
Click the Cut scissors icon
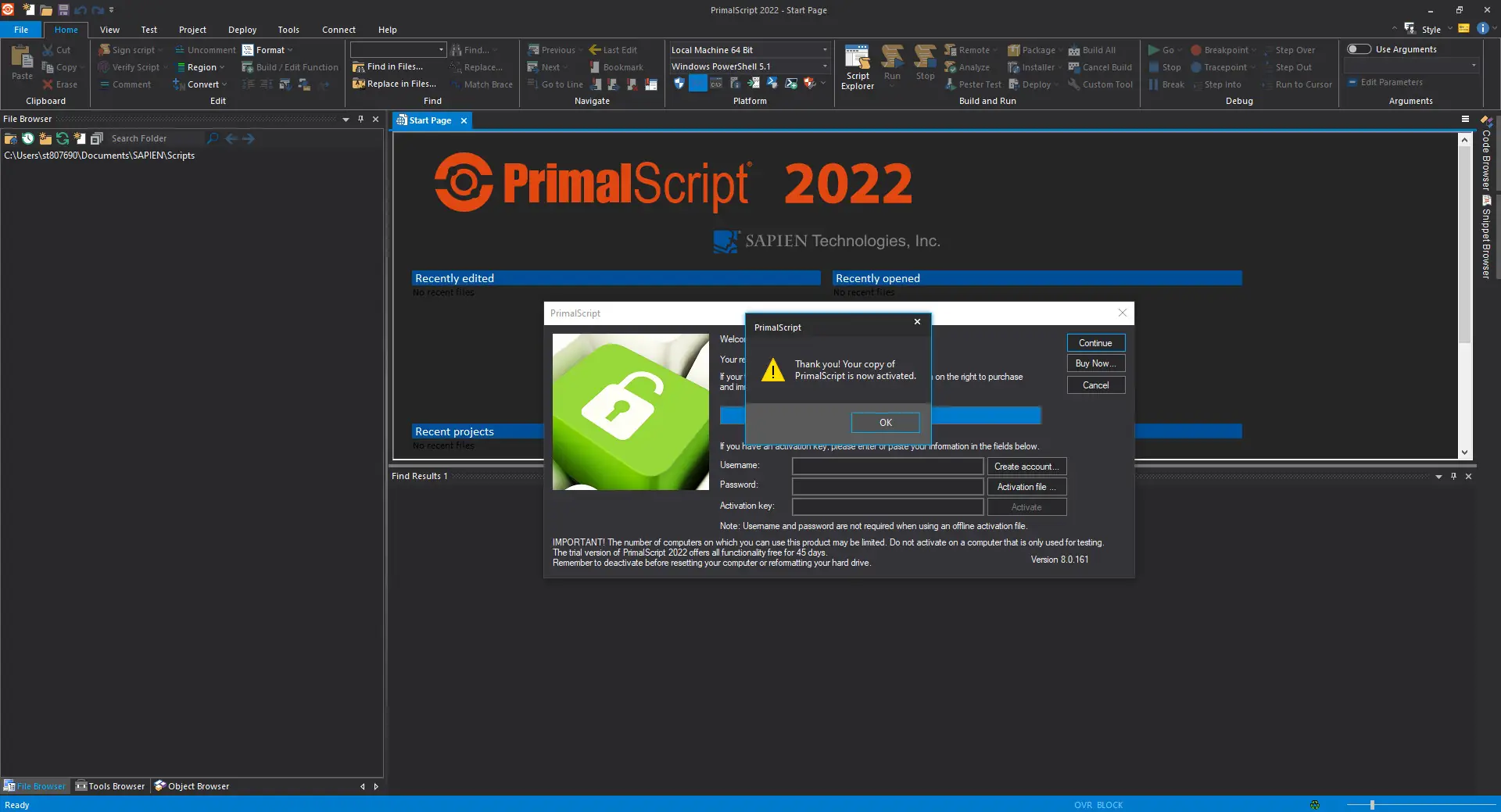pyautogui.click(x=48, y=50)
